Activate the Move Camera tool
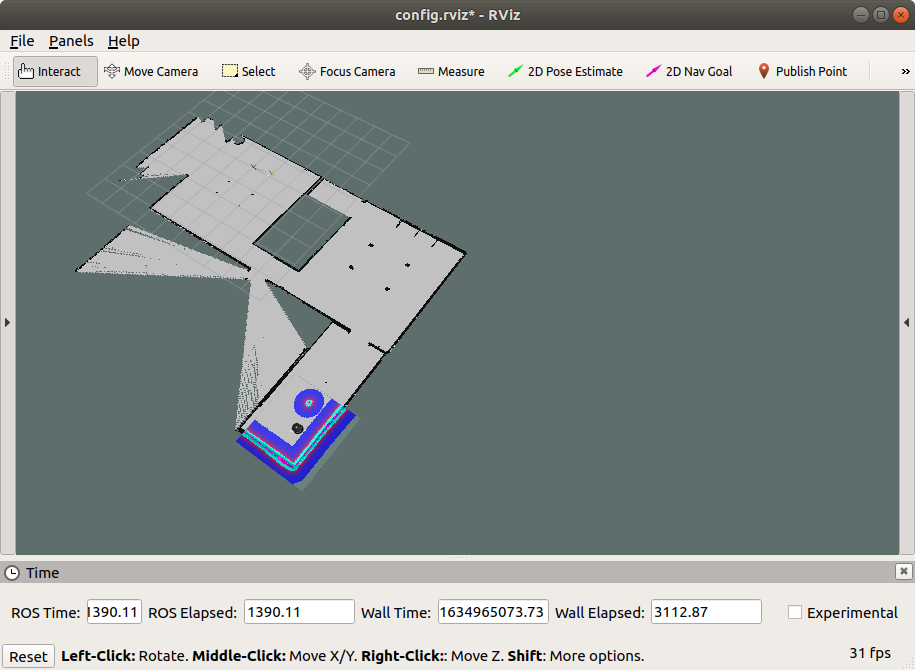 coord(151,71)
